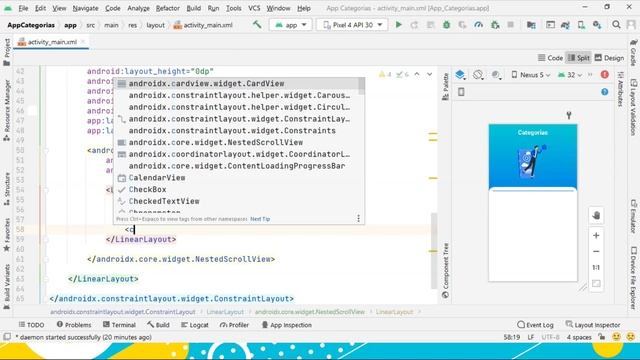This screenshot has height=360, width=640.
Task: Select the pan hand tool in preview
Action: (596, 216)
